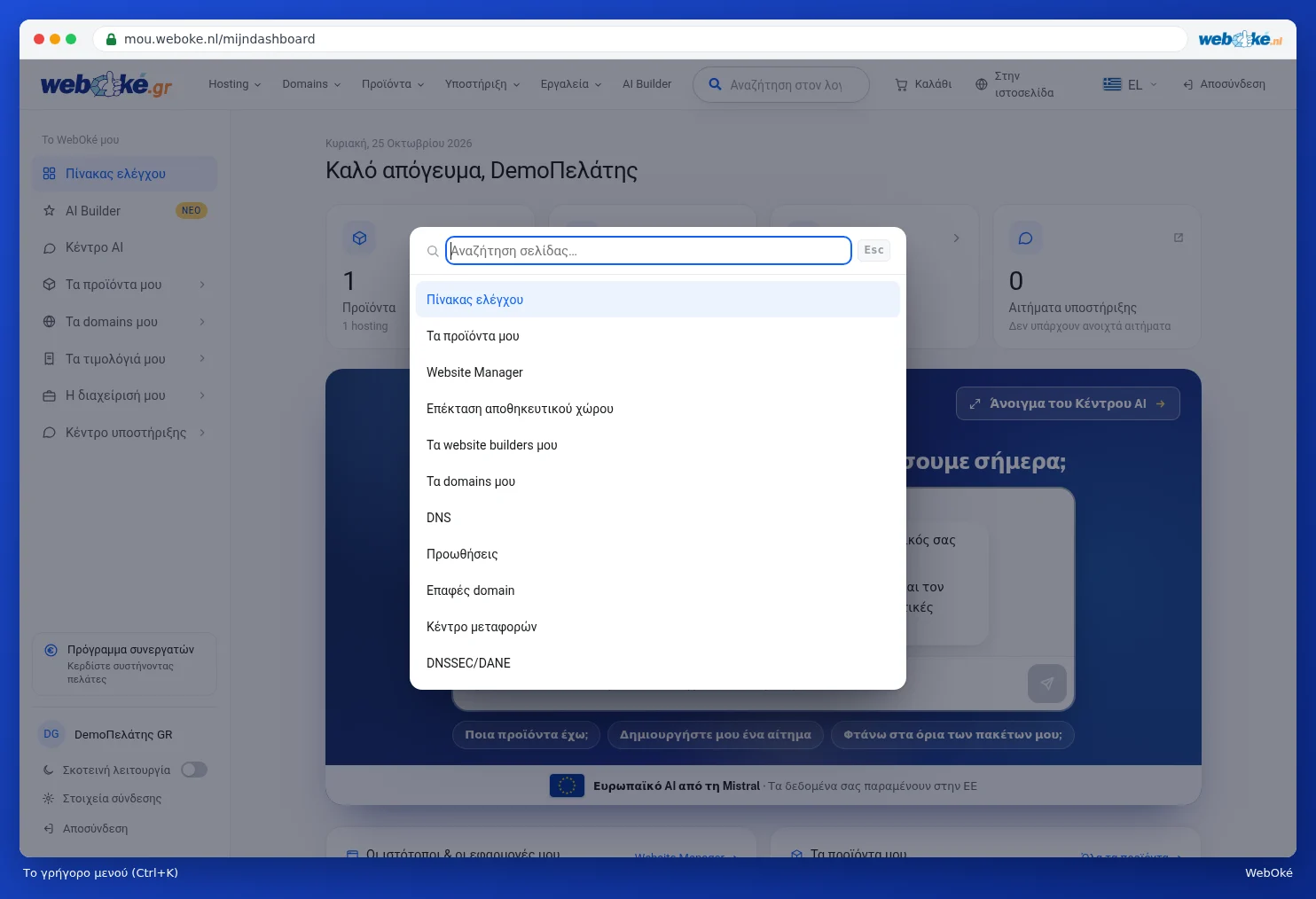Click the Πίνακας ελέγχου grid icon in sidebar
This screenshot has height=899, width=1316.
[x=50, y=174]
